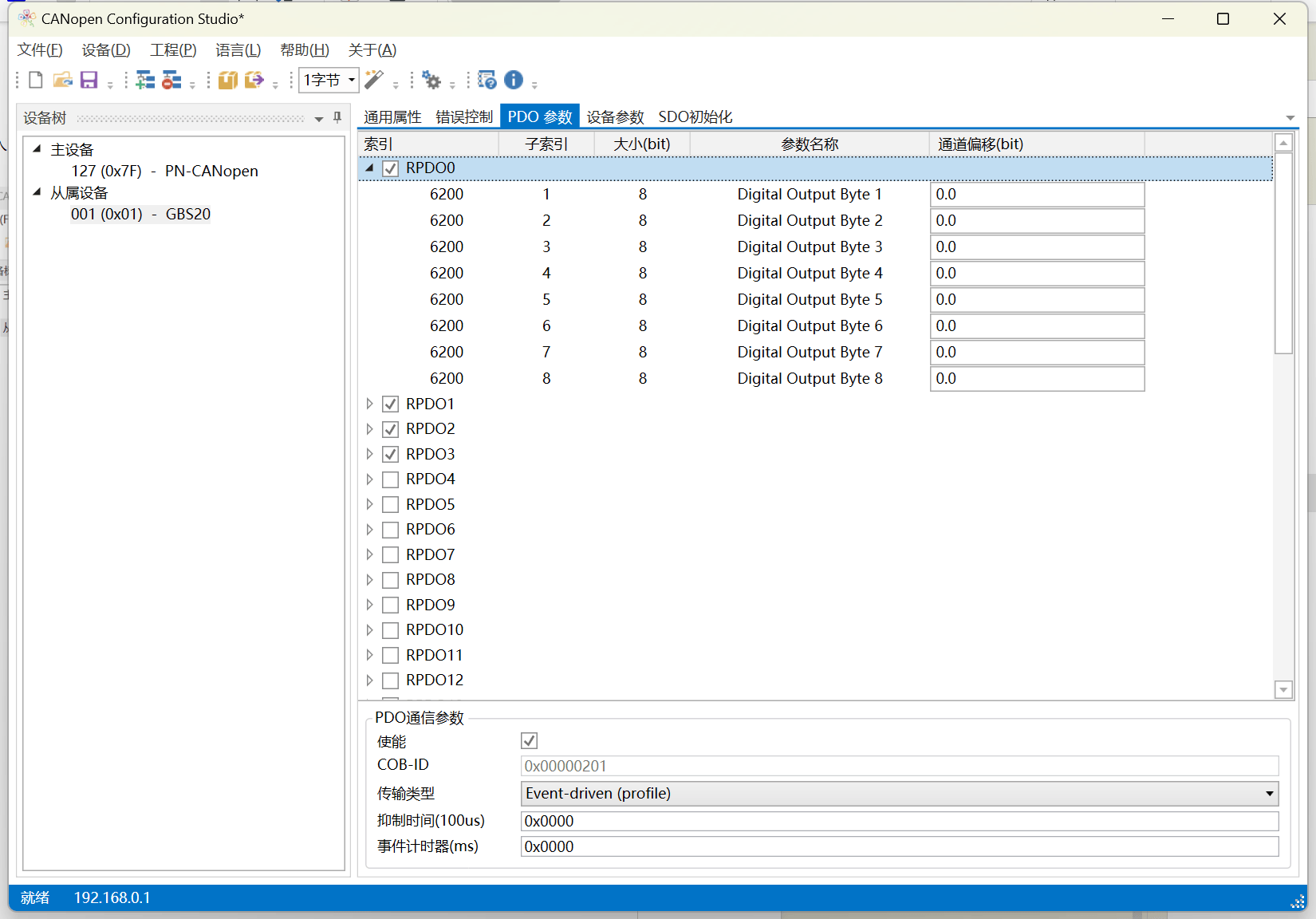Click the 事件计时器(ms) input field
The height and width of the screenshot is (919, 1316).
pyautogui.click(x=900, y=846)
